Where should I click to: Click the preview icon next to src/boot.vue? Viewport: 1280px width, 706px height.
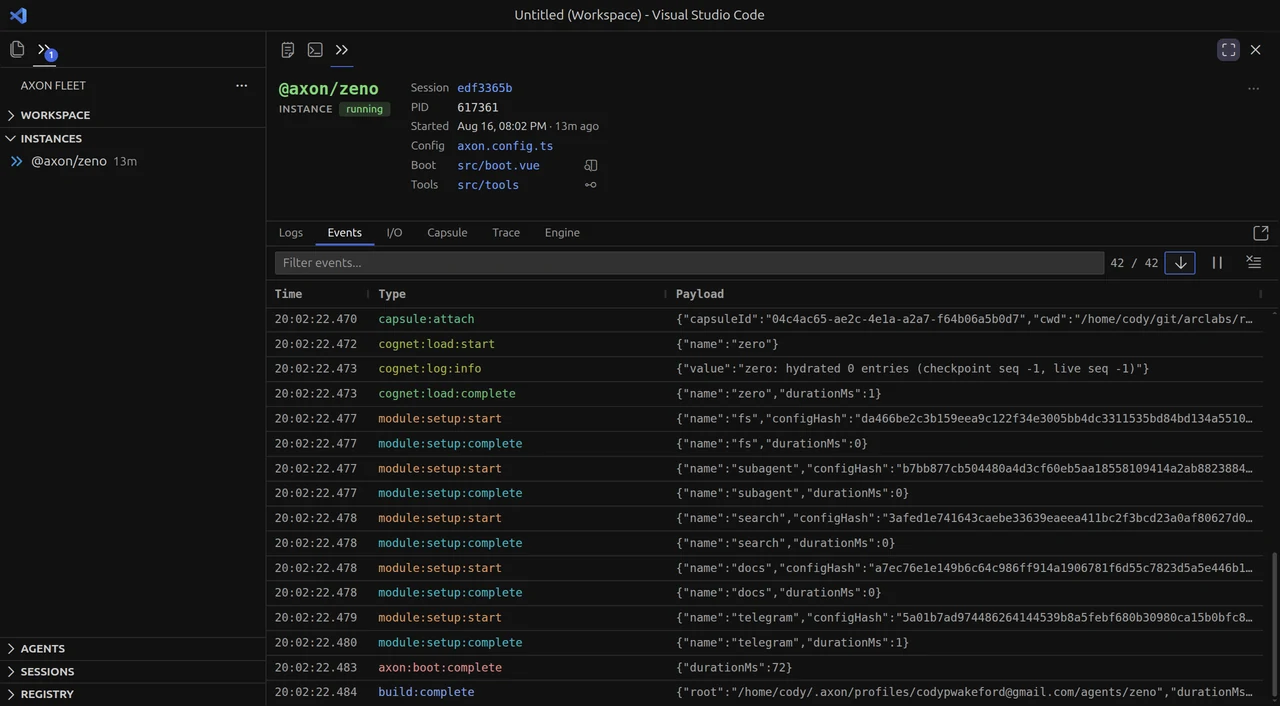coord(591,165)
